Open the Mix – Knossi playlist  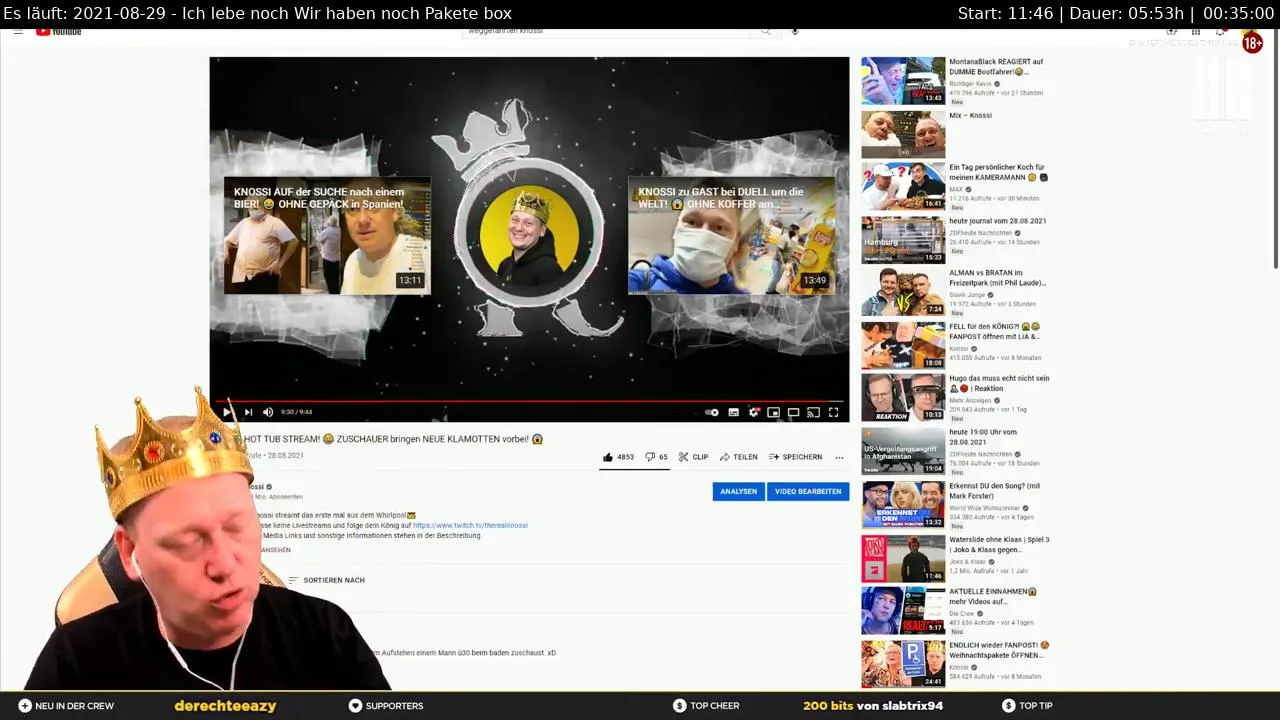coord(903,135)
